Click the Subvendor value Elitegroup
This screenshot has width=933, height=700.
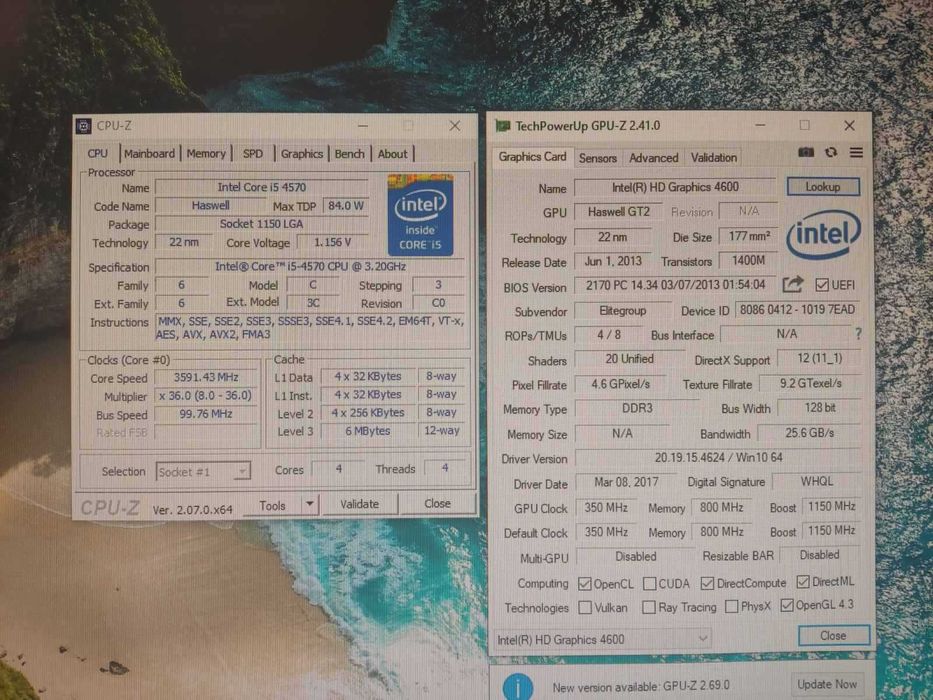click(622, 311)
